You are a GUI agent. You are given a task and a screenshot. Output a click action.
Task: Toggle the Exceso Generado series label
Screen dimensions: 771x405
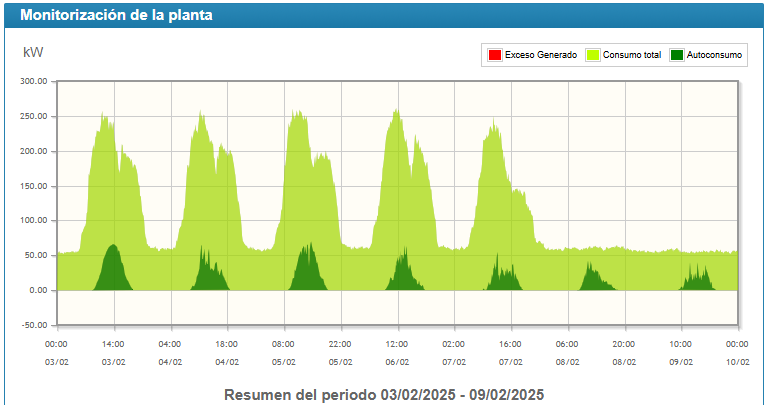pos(540,55)
